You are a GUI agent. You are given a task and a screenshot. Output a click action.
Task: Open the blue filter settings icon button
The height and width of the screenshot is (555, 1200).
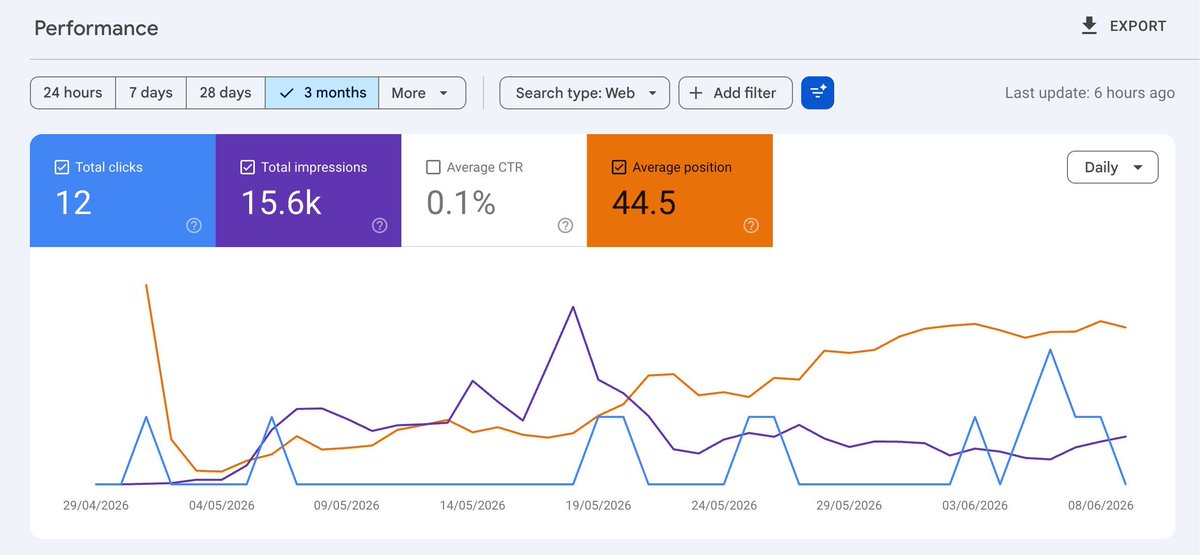817,93
